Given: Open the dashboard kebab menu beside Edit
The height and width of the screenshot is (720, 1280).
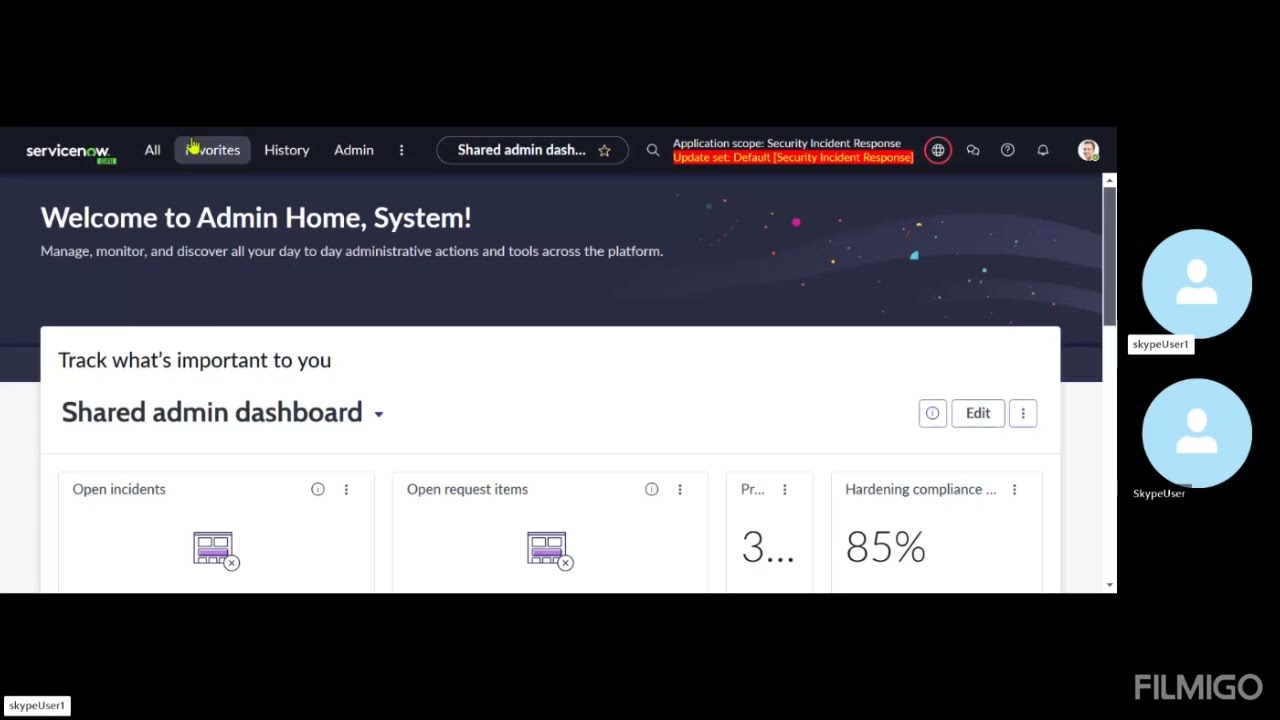Looking at the screenshot, I should coord(1023,413).
